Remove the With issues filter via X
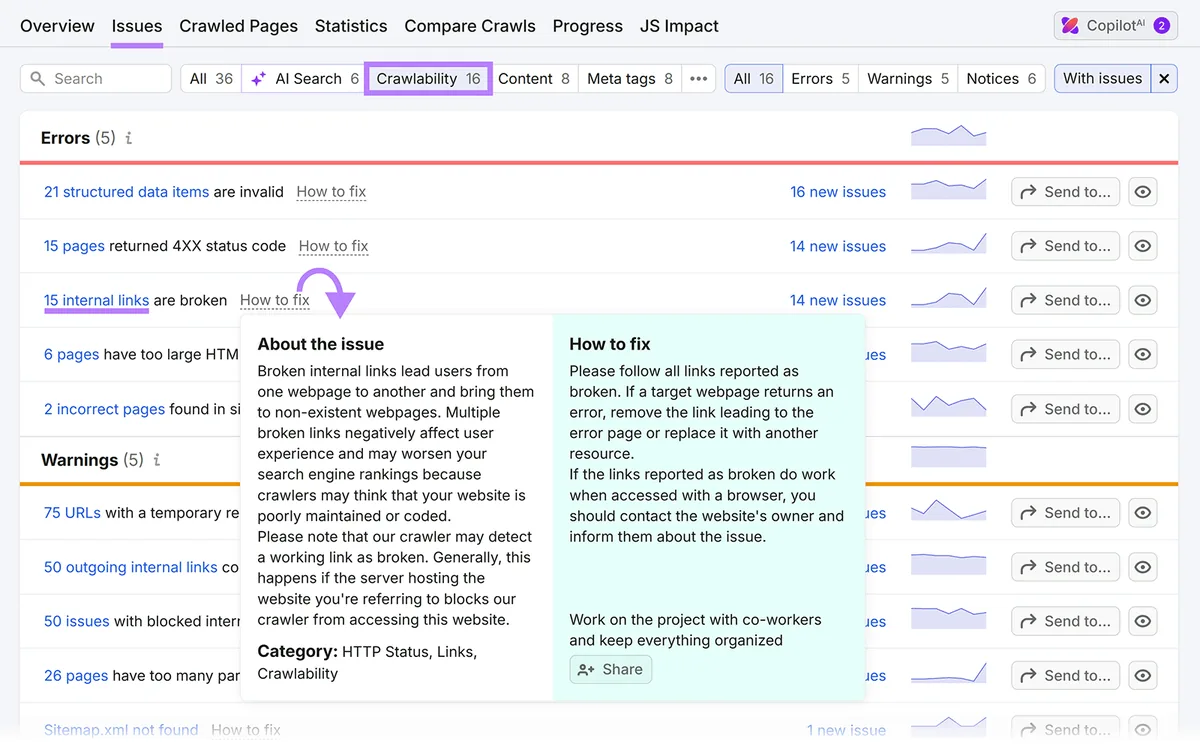This screenshot has height=753, width=1200. 1164,79
